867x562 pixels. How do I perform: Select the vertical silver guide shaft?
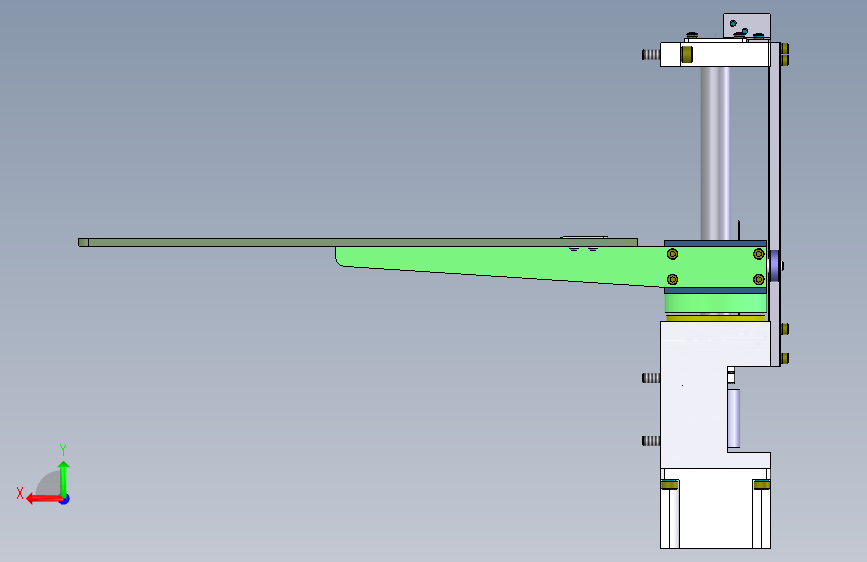pos(715,153)
